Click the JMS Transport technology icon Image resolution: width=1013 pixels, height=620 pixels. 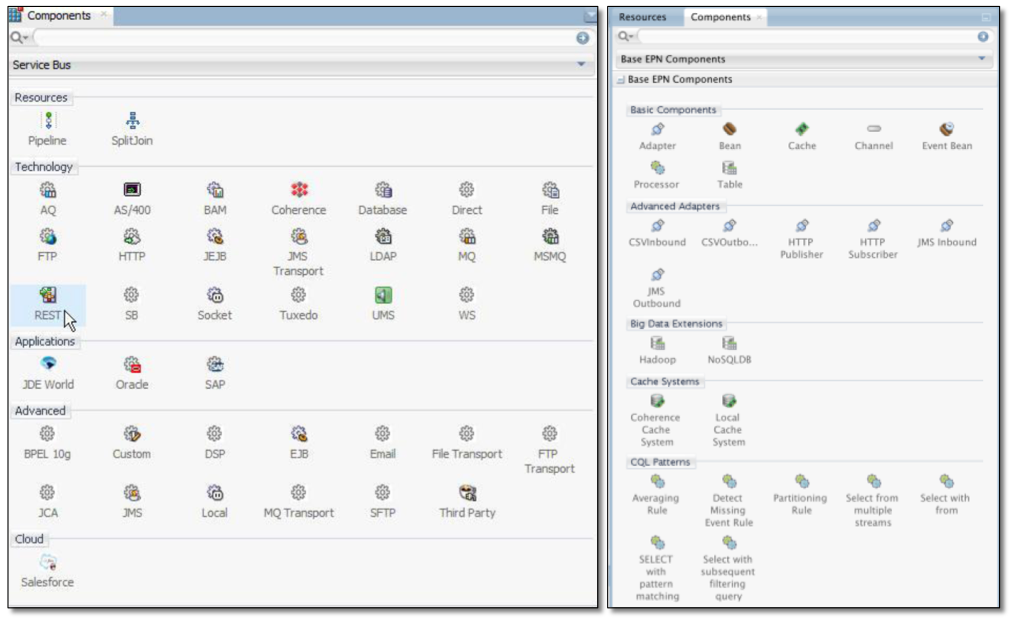point(298,236)
